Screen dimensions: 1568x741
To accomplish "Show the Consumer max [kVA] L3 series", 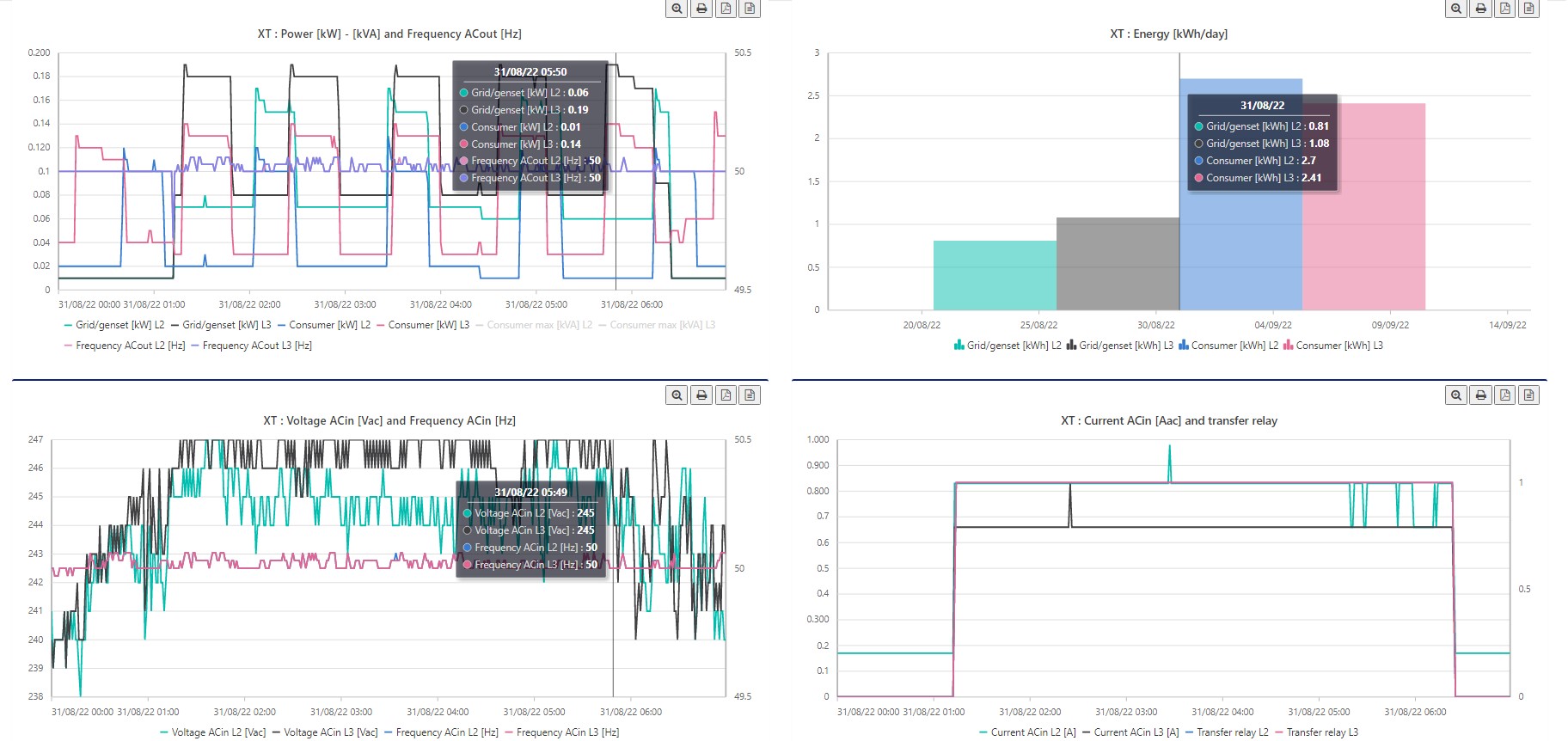I will point(657,325).
